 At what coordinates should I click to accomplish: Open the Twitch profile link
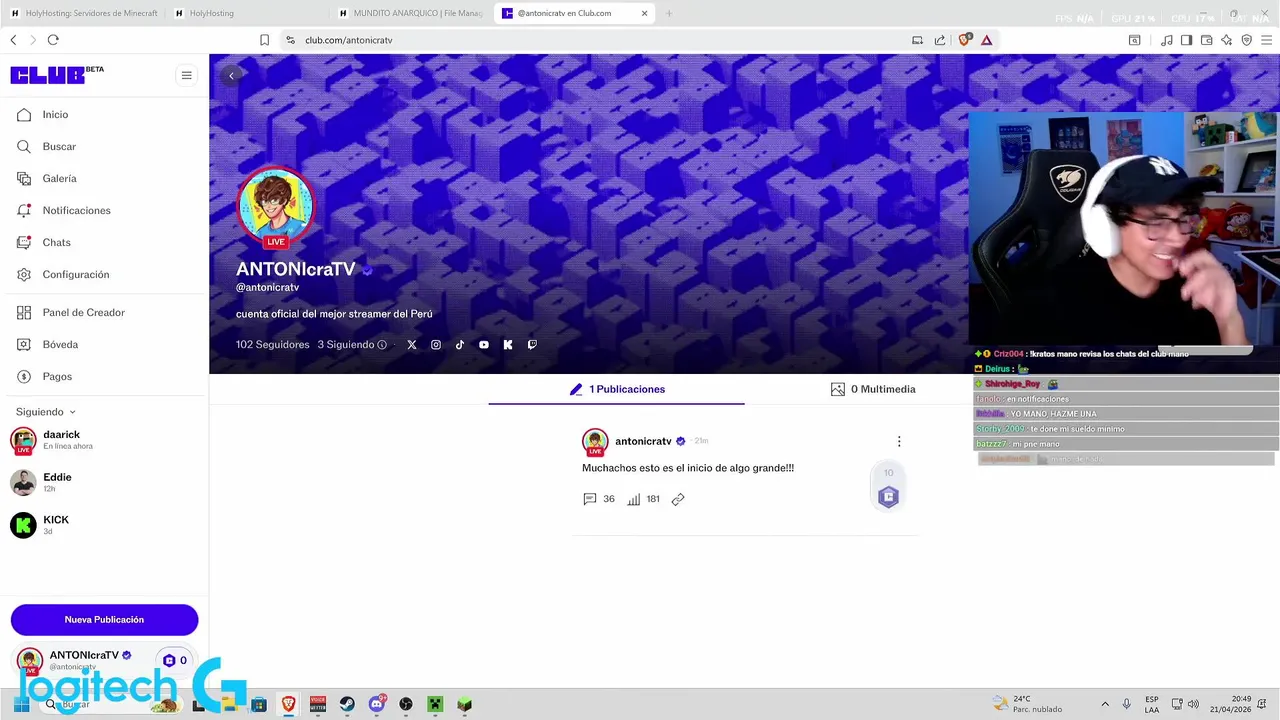click(x=532, y=345)
